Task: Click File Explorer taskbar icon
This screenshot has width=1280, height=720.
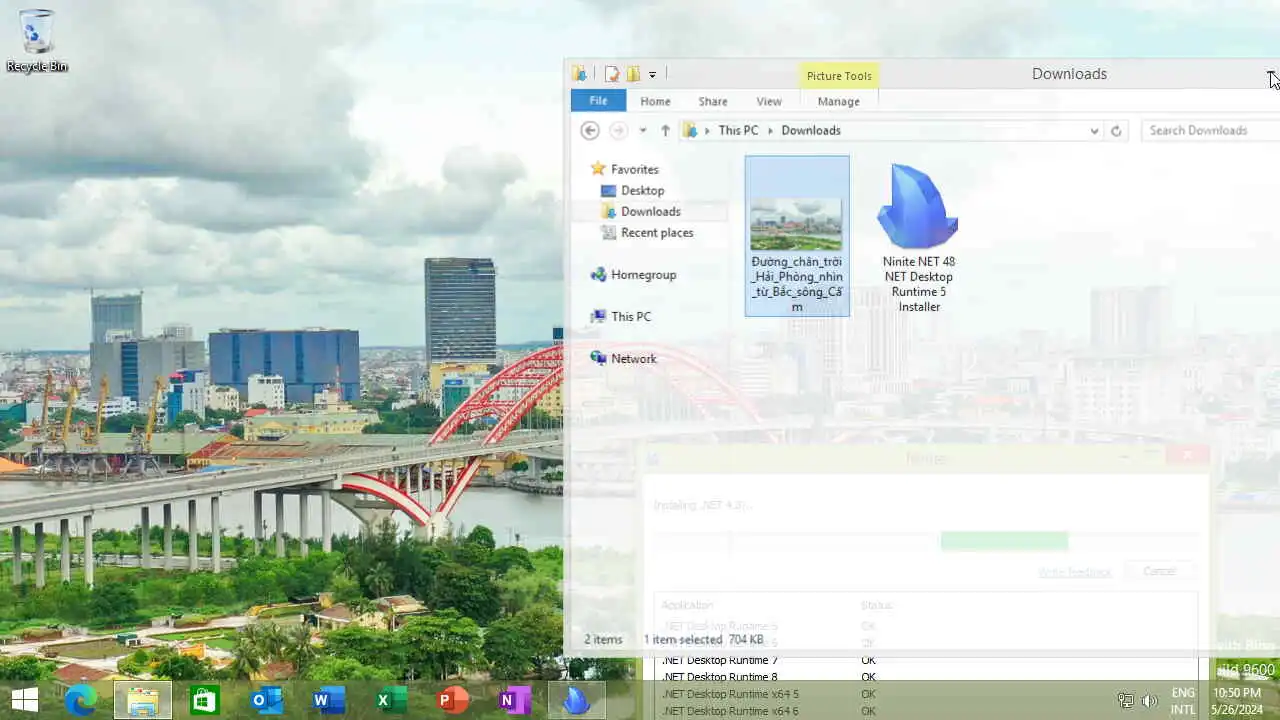Action: point(143,700)
